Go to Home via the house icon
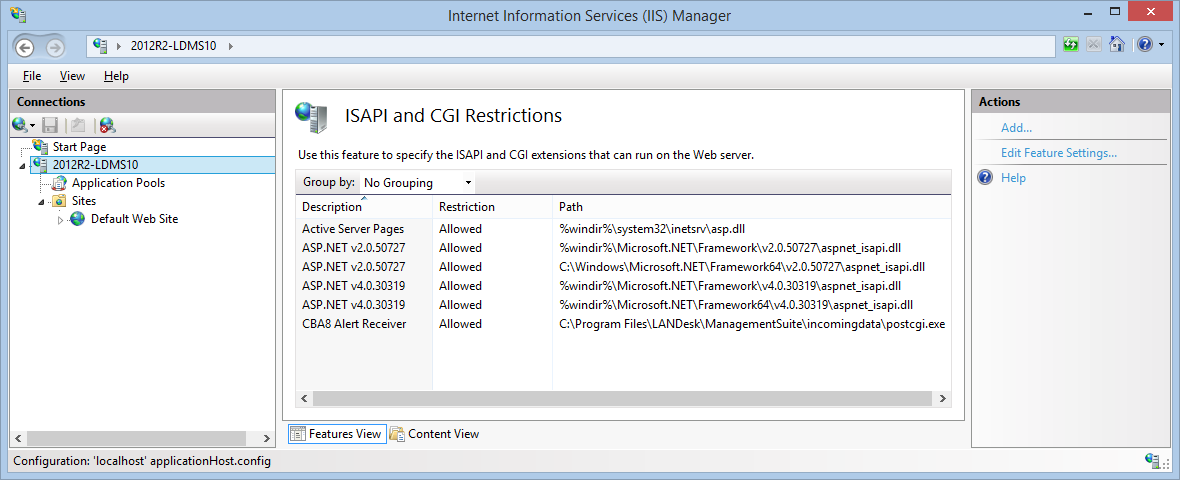Viewport: 1180px width, 480px height. [1117, 45]
